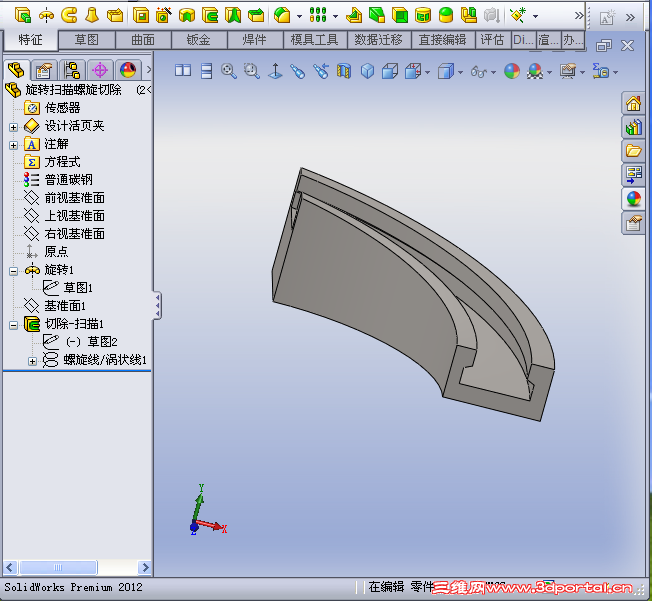This screenshot has width=652, height=601.
Task: Toggle the greyed toolbar icon next to Mirror
Action: 491,15
